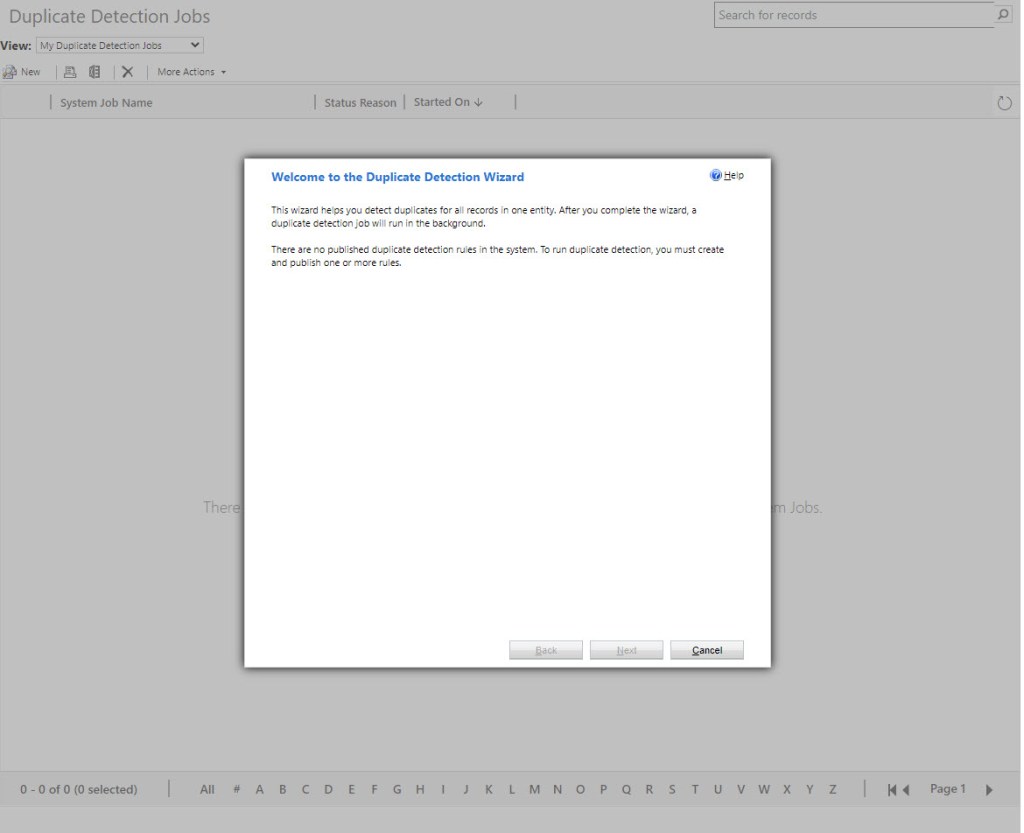Image resolution: width=1024 pixels, height=833 pixels.
Task: Sort by System Job Name column
Action: [106, 103]
